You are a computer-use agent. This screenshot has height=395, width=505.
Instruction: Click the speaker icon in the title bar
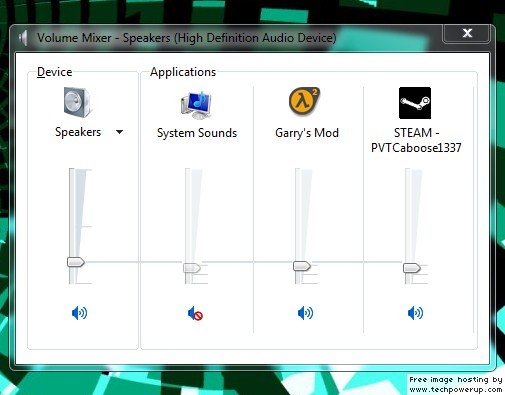tap(23, 37)
